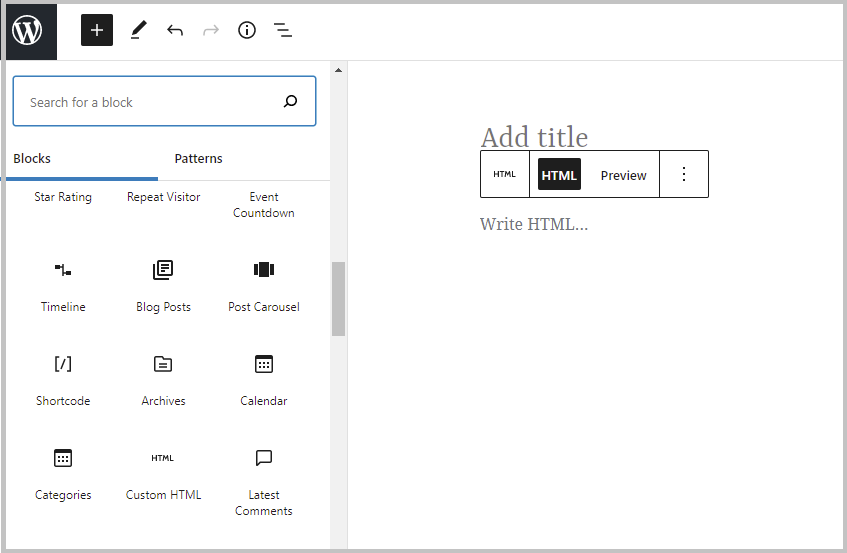Click the HTML block type icon in toolbar
The image size is (847, 553).
(505, 174)
